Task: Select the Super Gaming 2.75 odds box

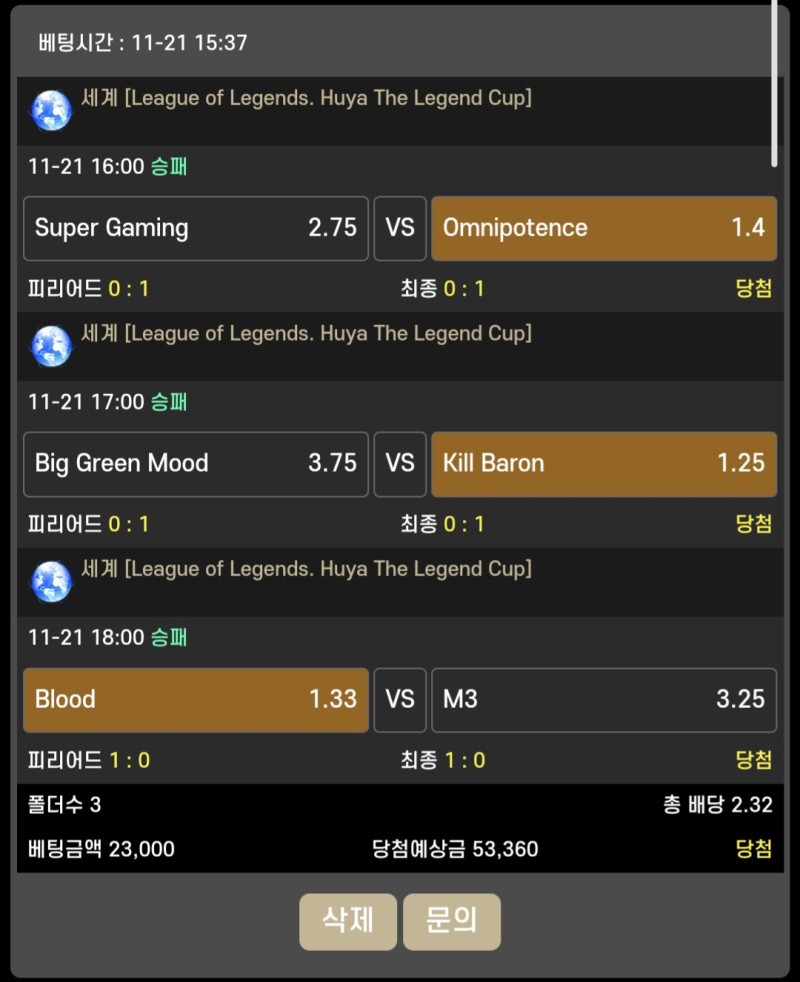Action: pyautogui.click(x=196, y=228)
